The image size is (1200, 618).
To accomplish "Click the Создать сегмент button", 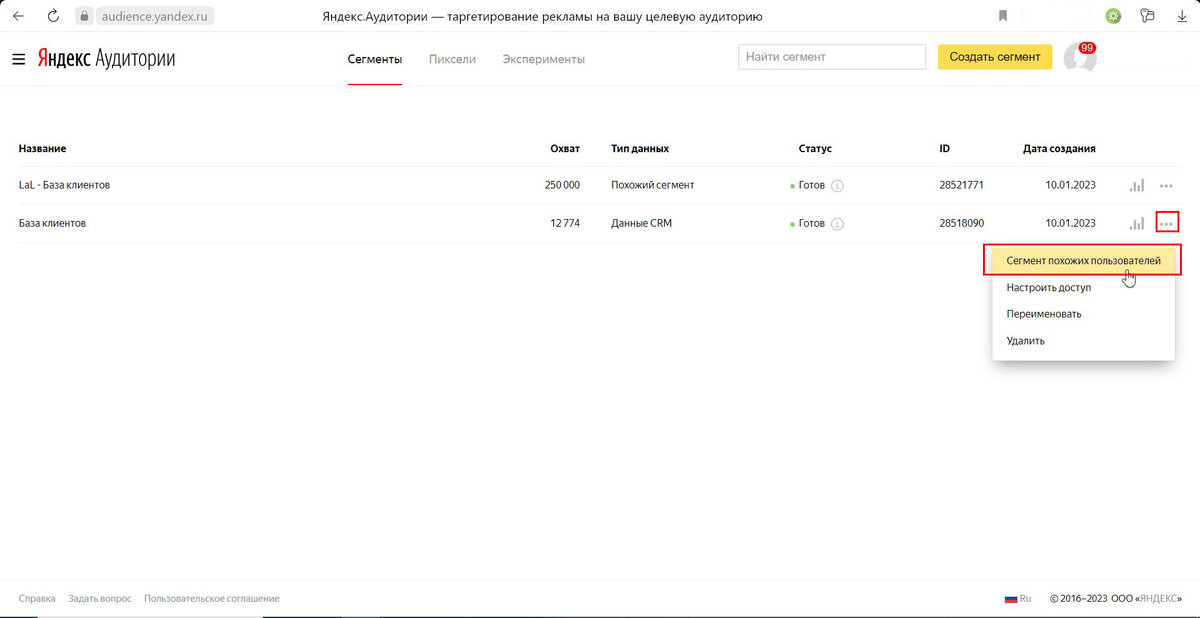I will click(995, 57).
